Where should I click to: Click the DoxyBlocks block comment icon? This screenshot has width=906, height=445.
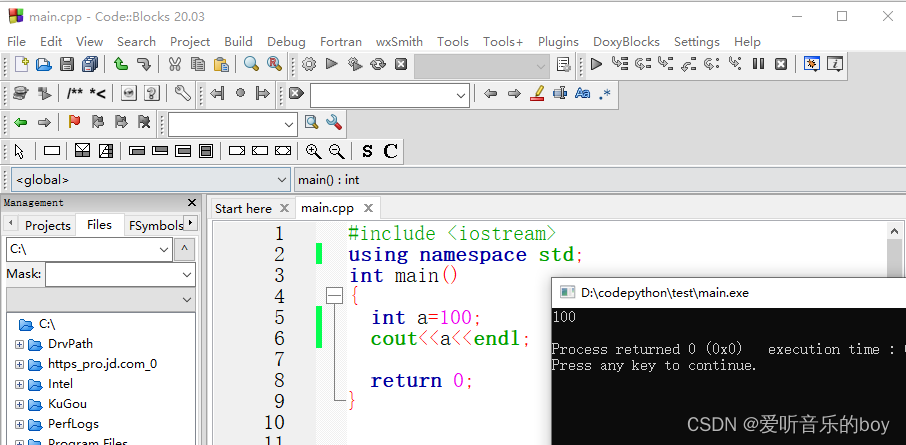click(75, 93)
